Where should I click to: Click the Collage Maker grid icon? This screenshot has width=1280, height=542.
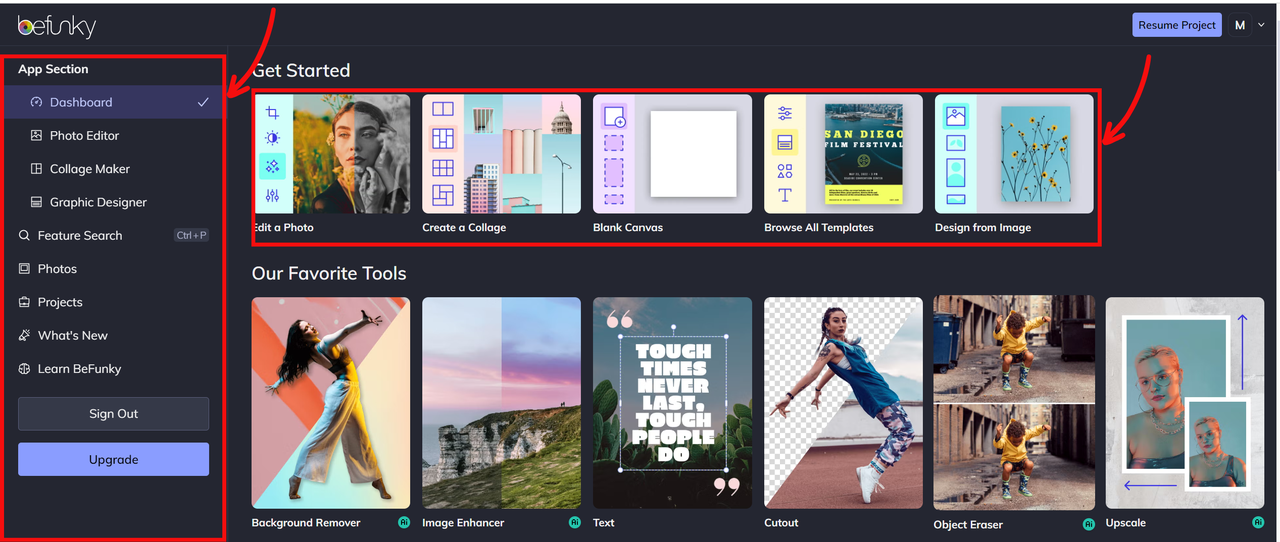[x=37, y=169]
